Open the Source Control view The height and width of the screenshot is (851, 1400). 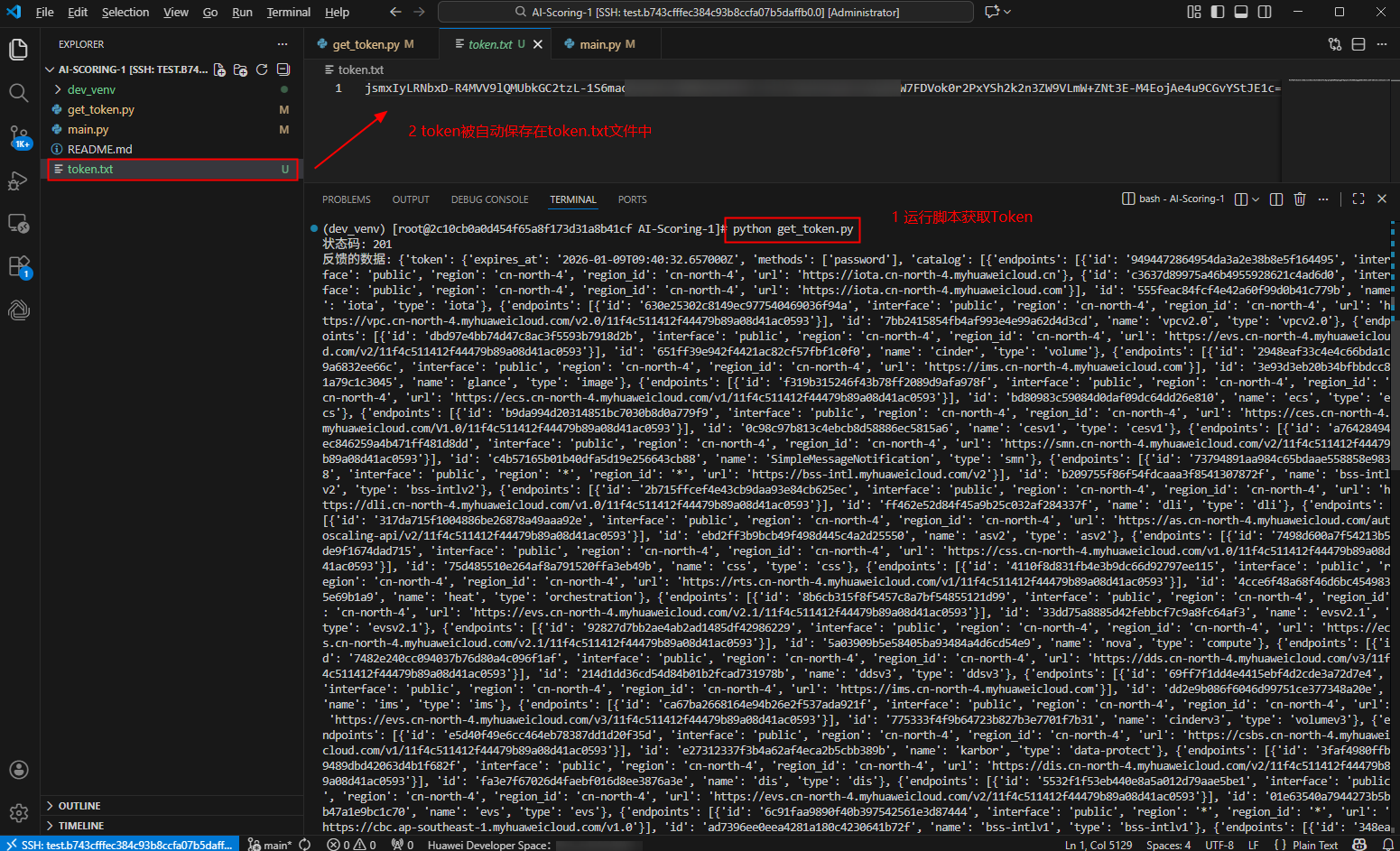18,136
